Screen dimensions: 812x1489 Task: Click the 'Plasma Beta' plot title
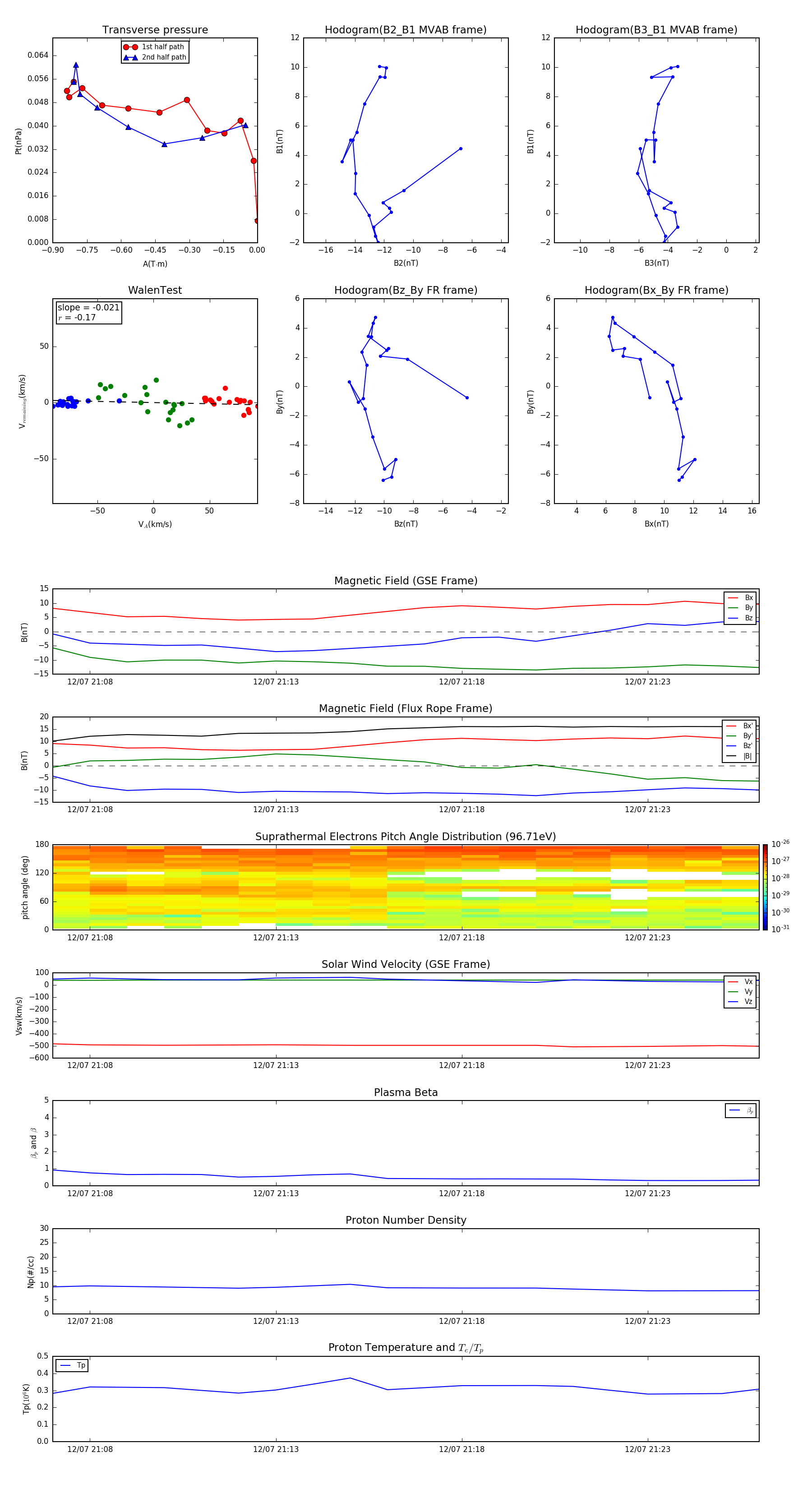406,1092
